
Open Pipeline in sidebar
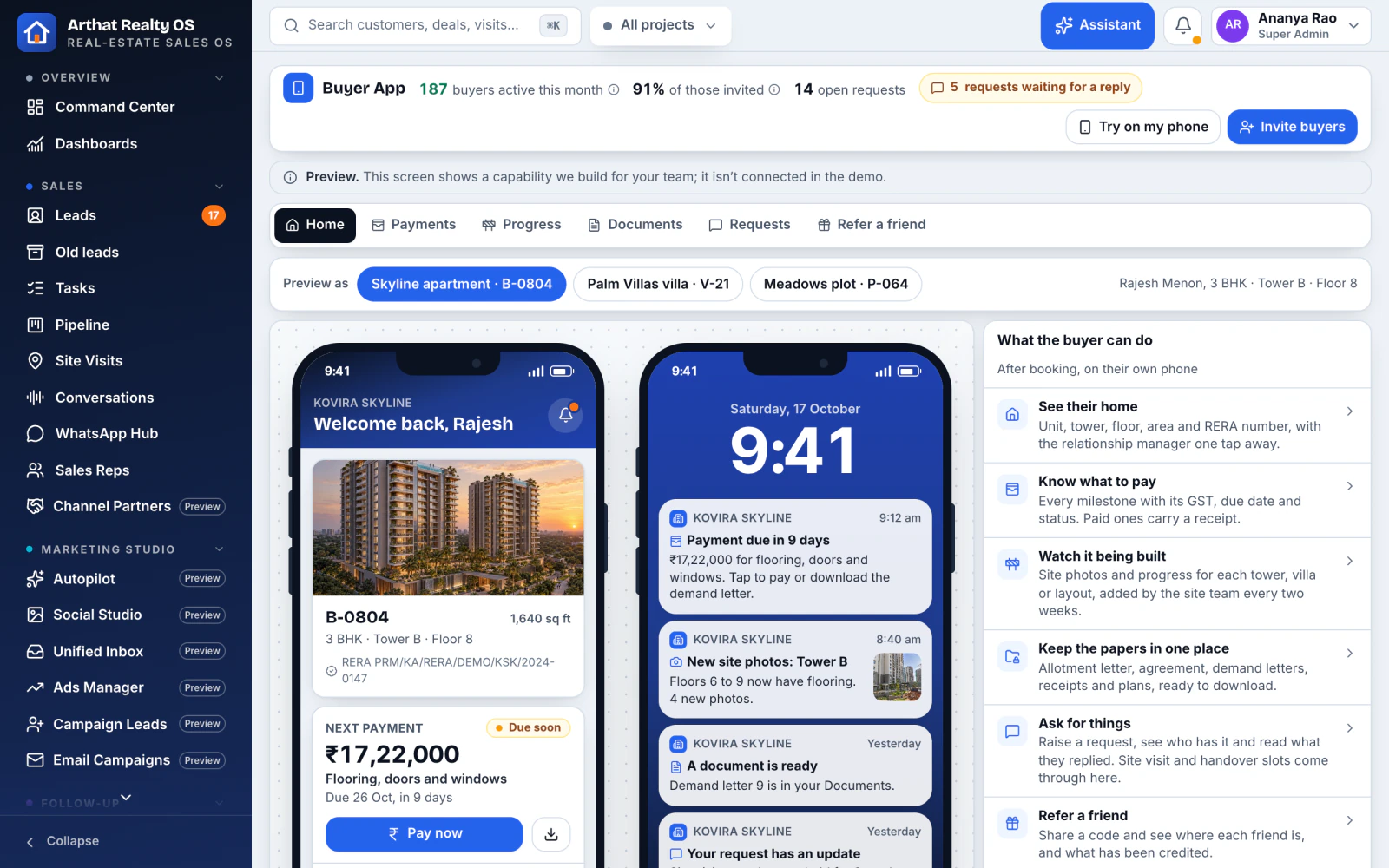[x=126, y=325]
